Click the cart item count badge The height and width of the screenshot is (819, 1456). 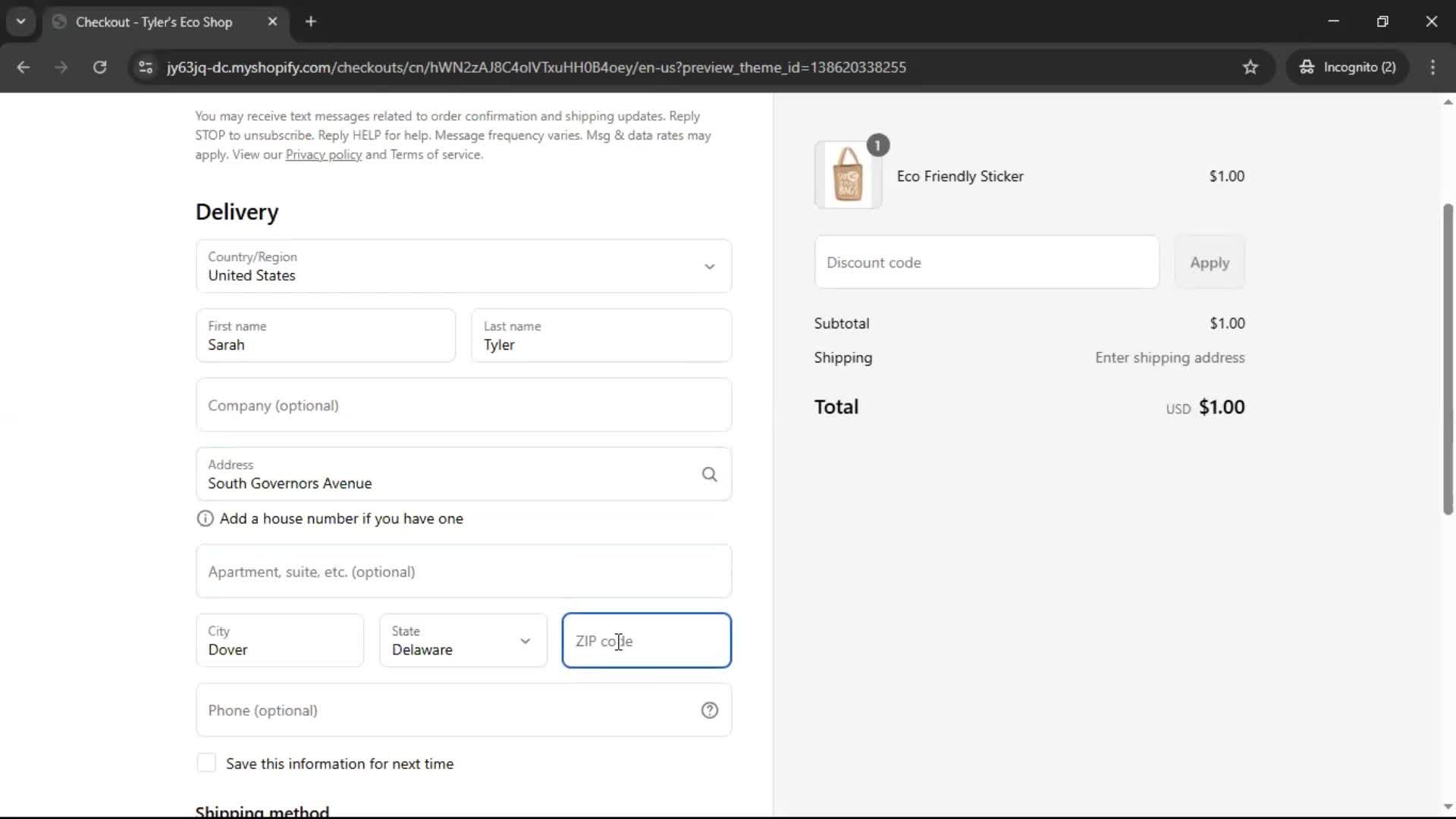(877, 145)
